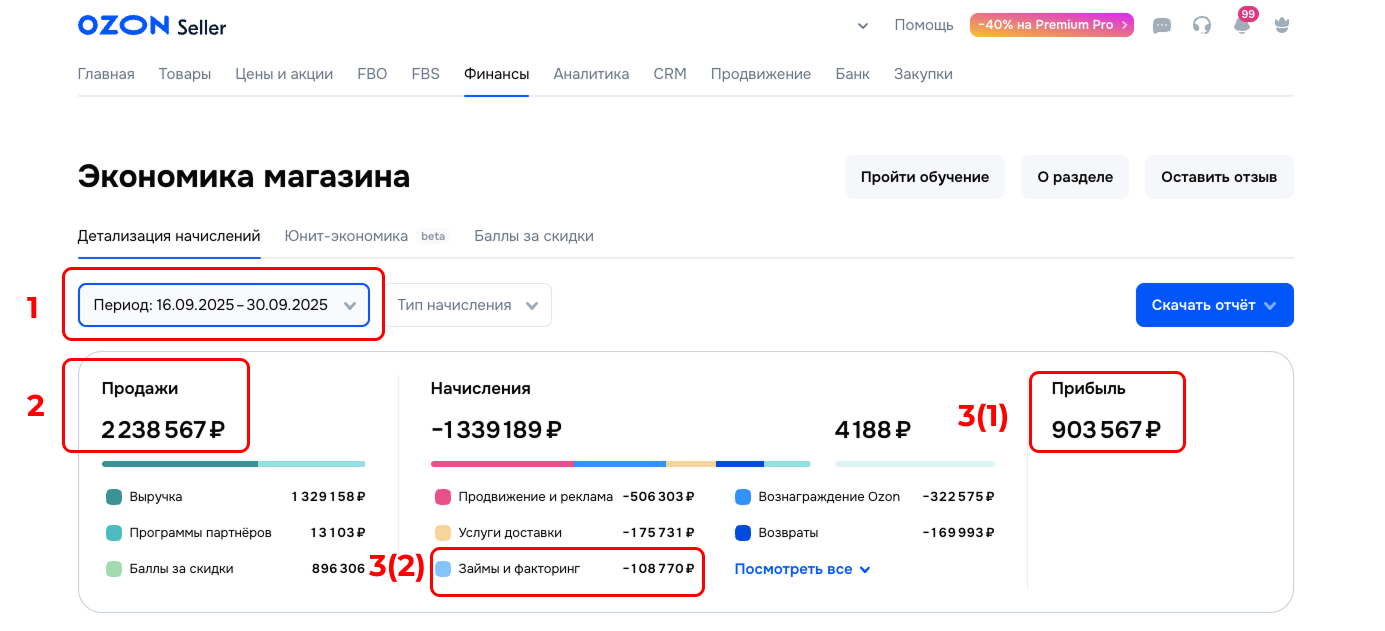Switch to the Юнит-экономика tab
The width and height of the screenshot is (1385, 631).
coord(346,236)
